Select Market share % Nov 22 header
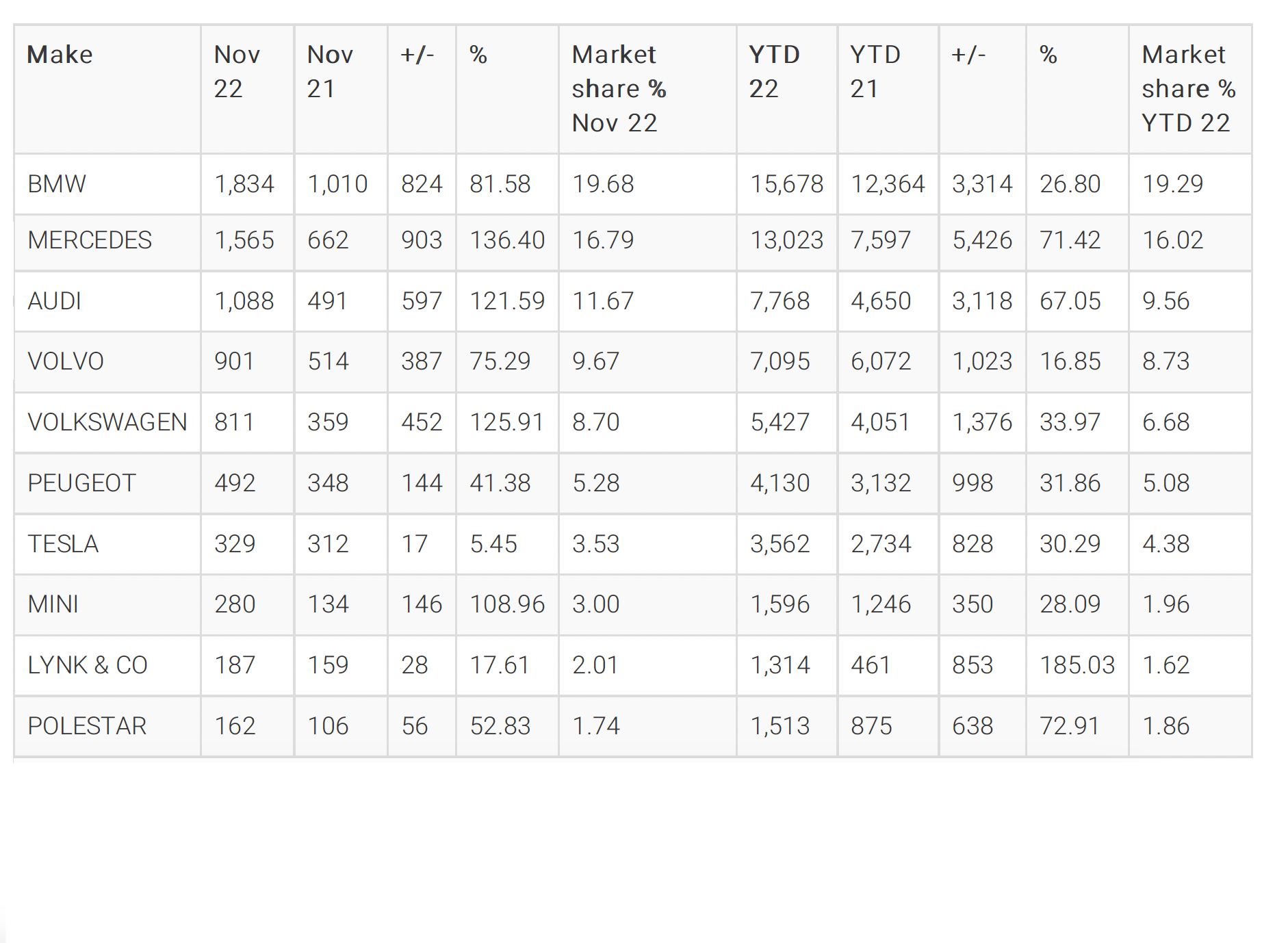1288x943 pixels. [619, 89]
